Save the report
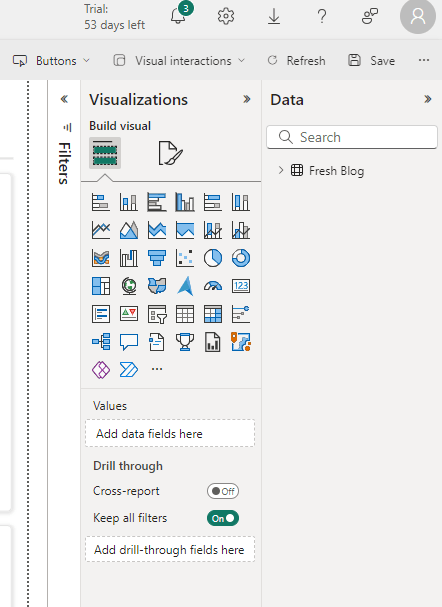Screen dimensions: 442x607 pos(372,61)
